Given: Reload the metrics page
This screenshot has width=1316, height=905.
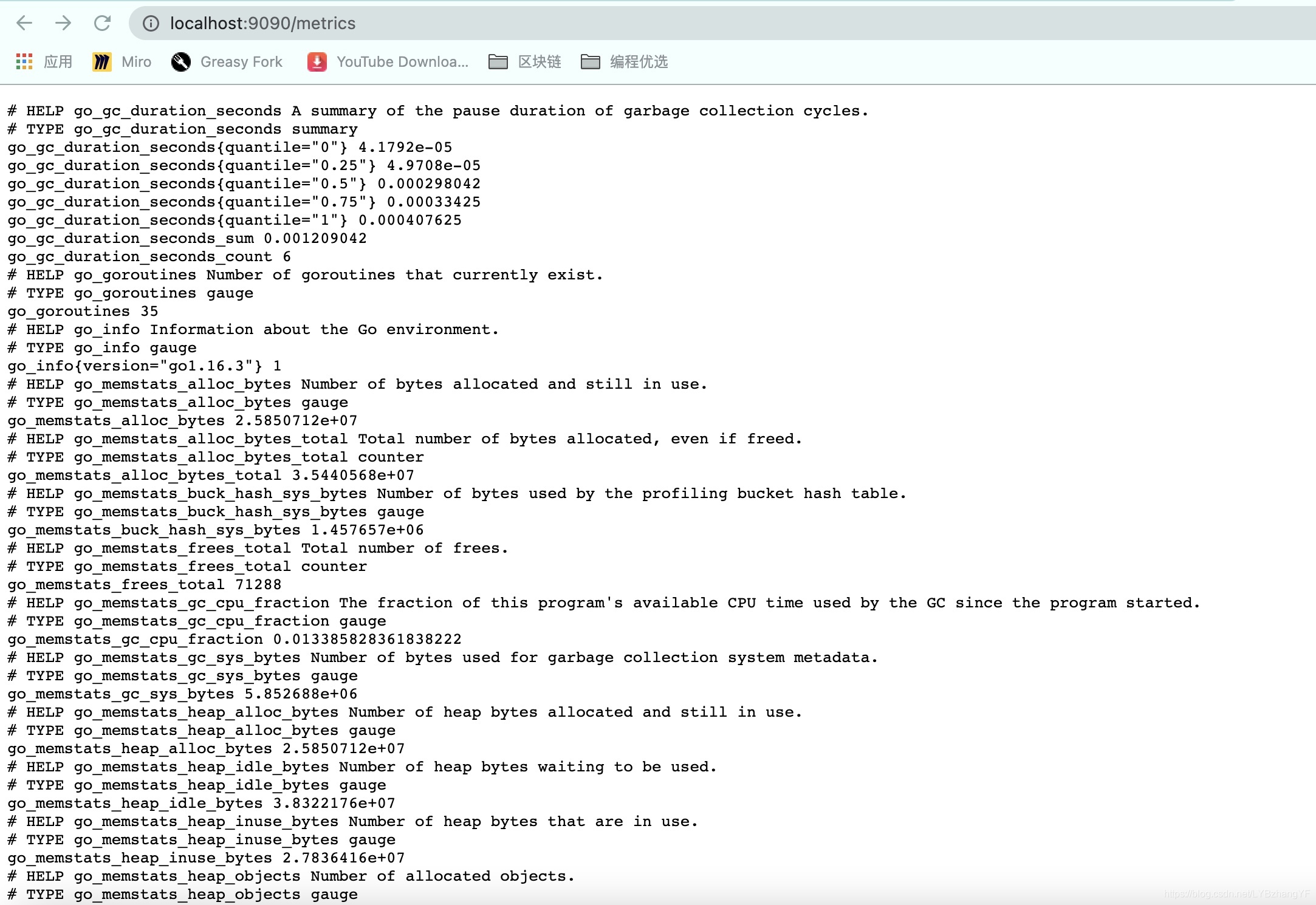Looking at the screenshot, I should point(102,23).
